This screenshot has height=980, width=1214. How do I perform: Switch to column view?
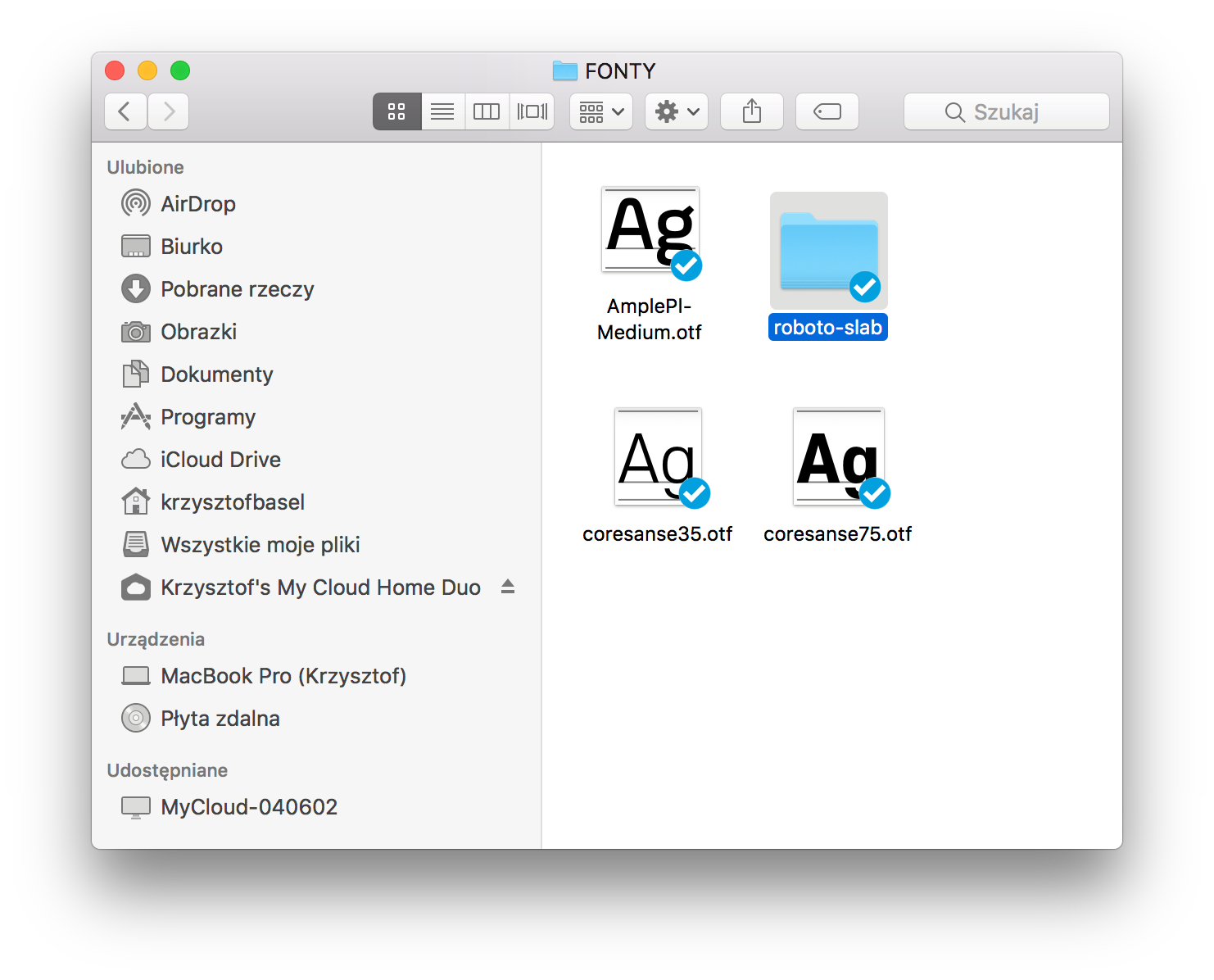[x=487, y=111]
